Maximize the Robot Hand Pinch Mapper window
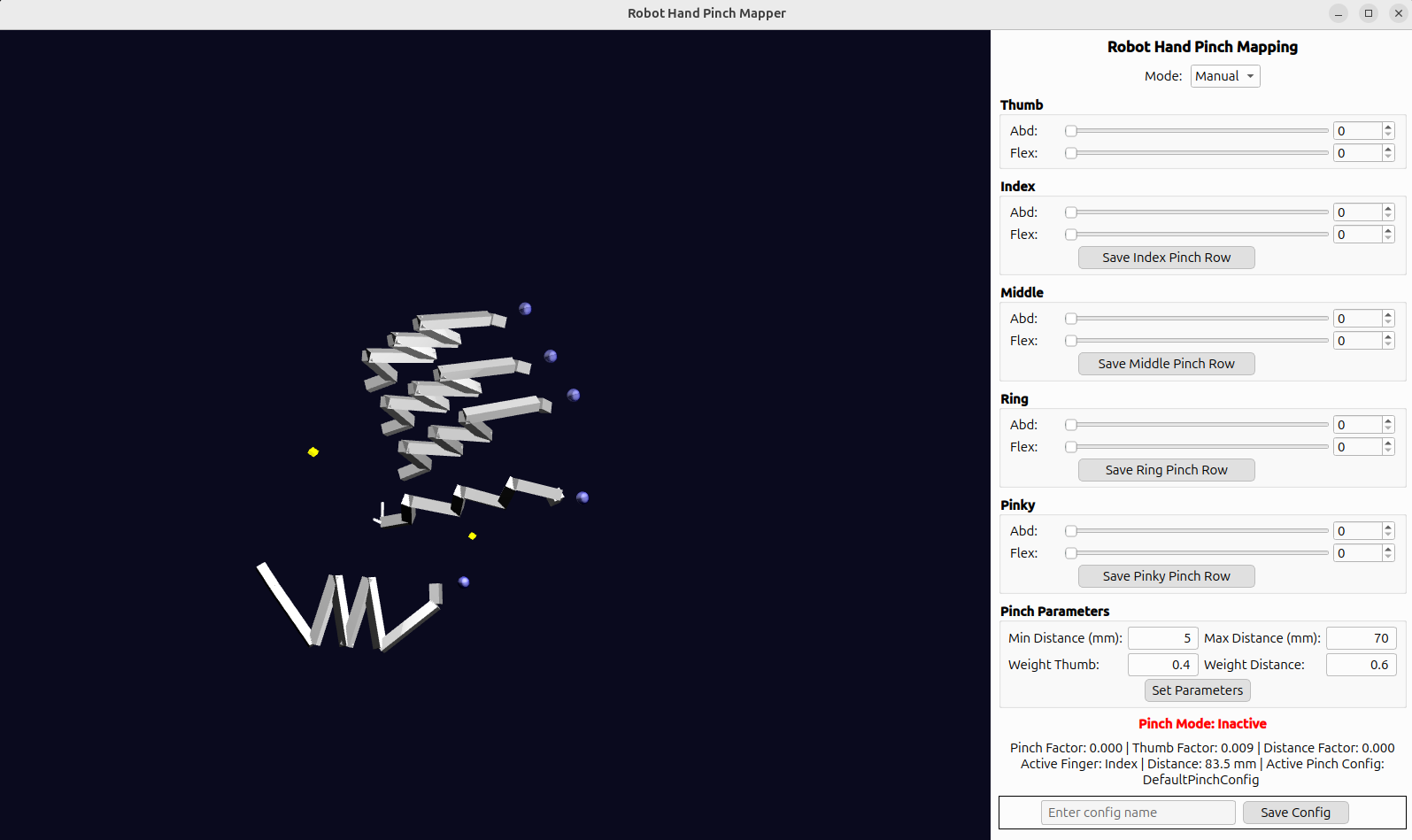1412x840 pixels. click(1369, 13)
